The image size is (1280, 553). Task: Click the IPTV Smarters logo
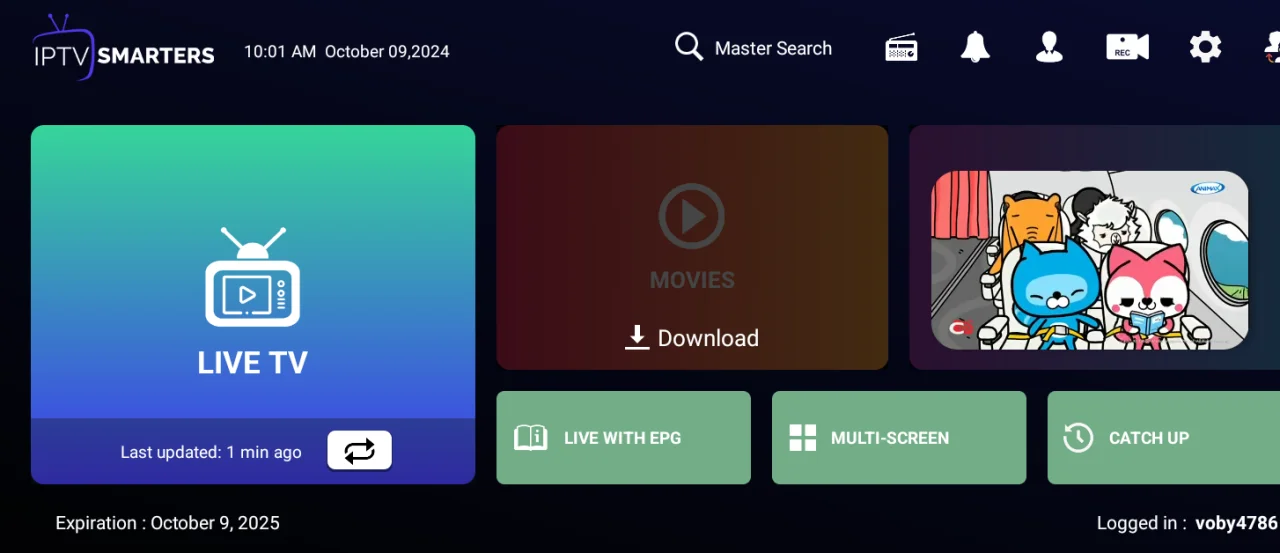tap(123, 48)
